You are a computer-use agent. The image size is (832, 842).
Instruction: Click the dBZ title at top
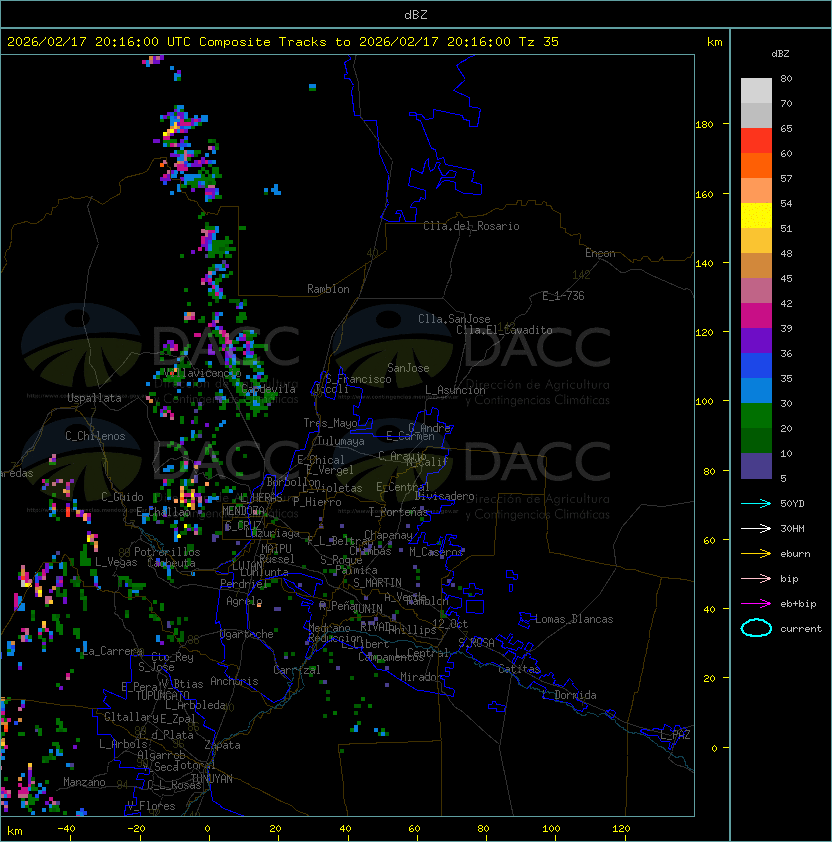[x=416, y=15]
